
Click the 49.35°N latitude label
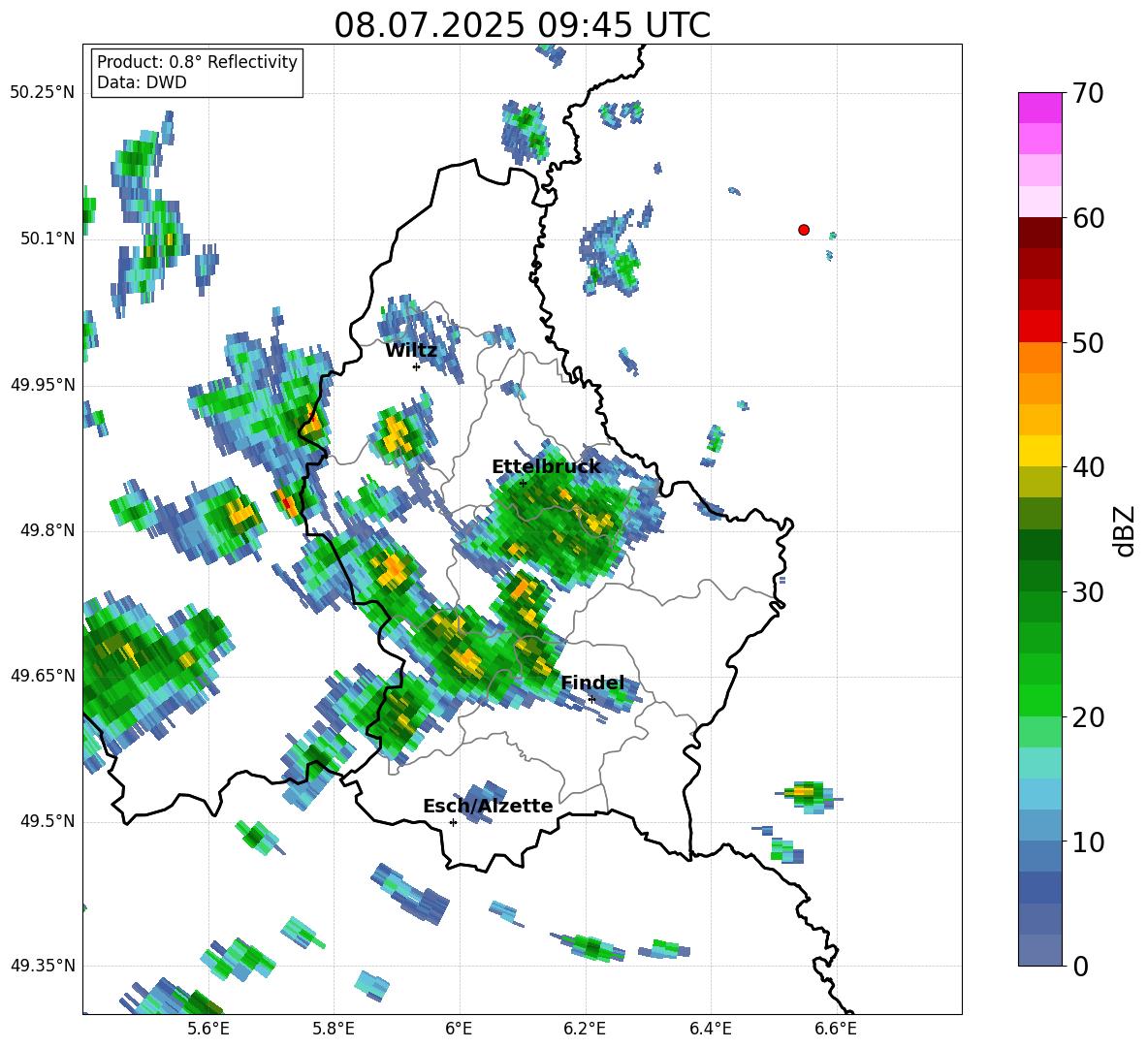click(x=43, y=966)
